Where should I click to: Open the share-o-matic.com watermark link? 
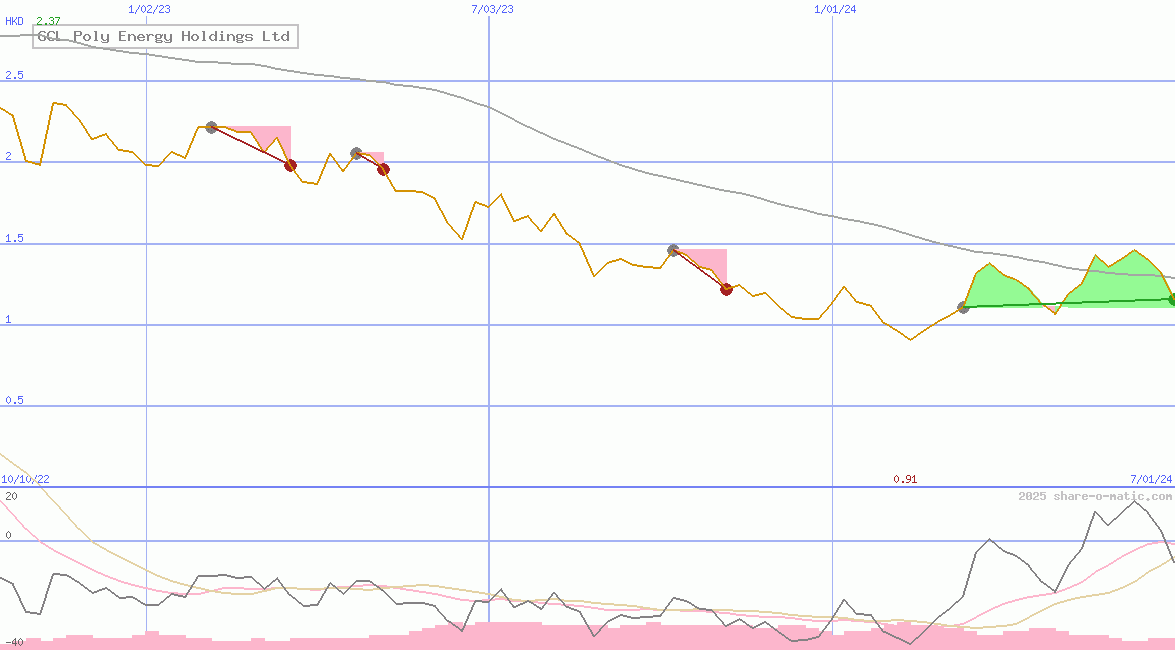[x=1095, y=496]
